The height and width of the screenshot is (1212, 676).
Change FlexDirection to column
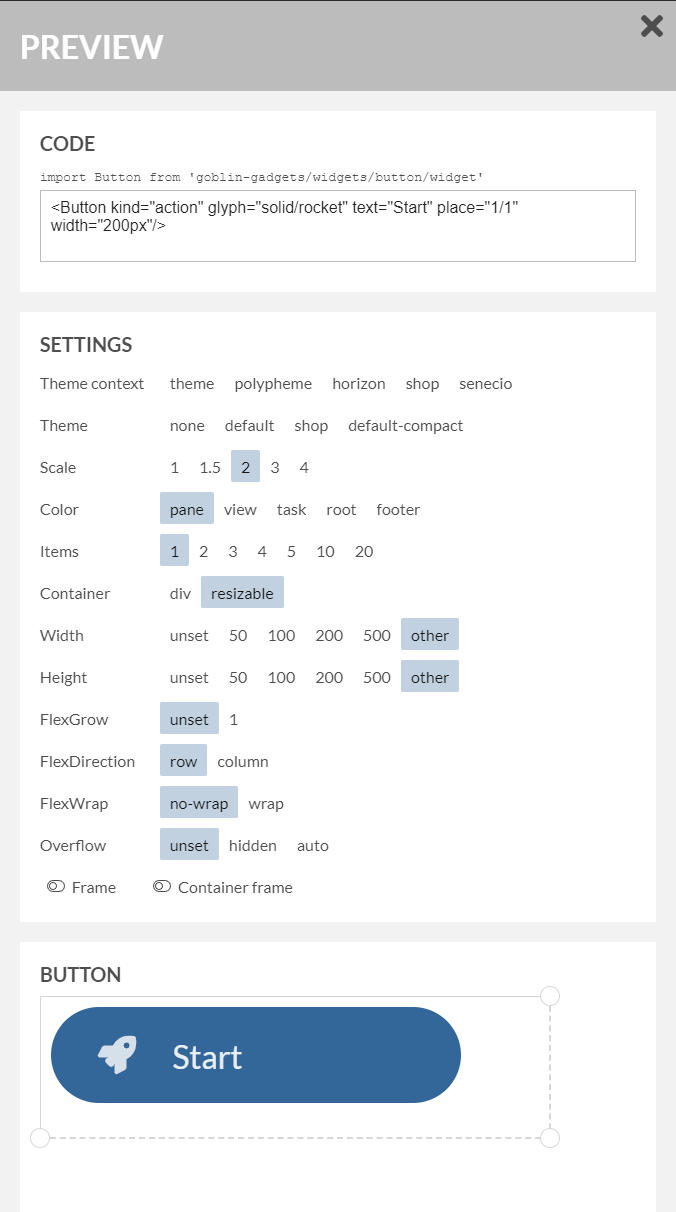click(x=243, y=762)
